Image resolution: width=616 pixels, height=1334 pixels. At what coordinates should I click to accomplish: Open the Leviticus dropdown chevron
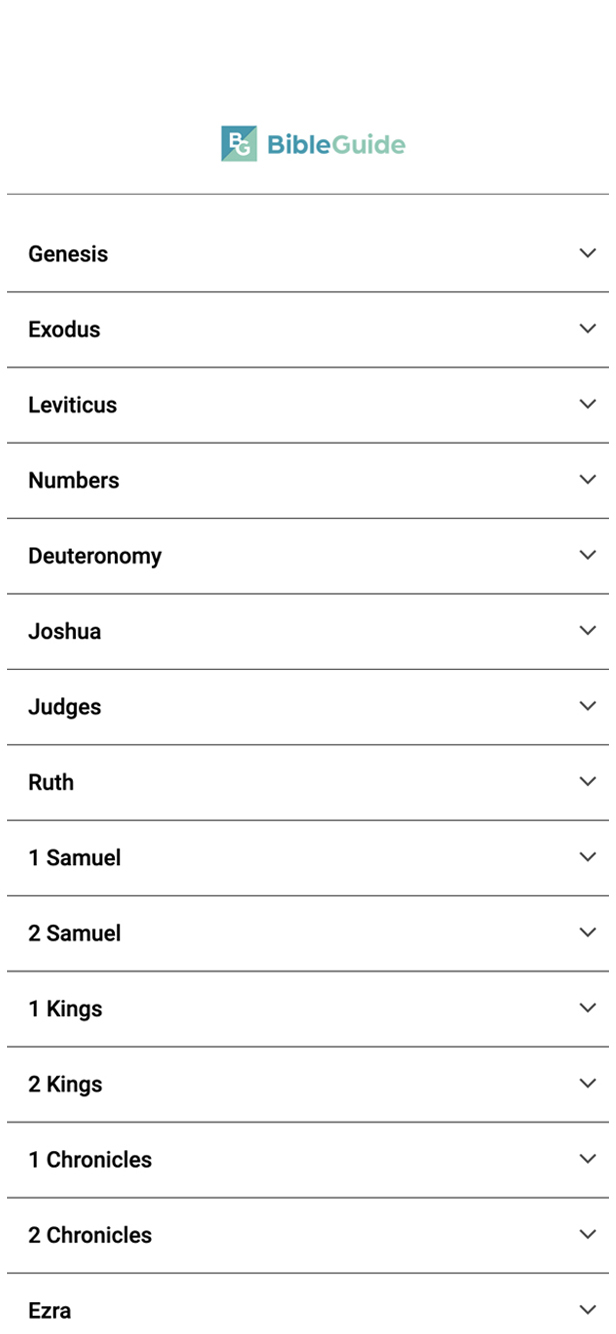pyautogui.click(x=588, y=404)
